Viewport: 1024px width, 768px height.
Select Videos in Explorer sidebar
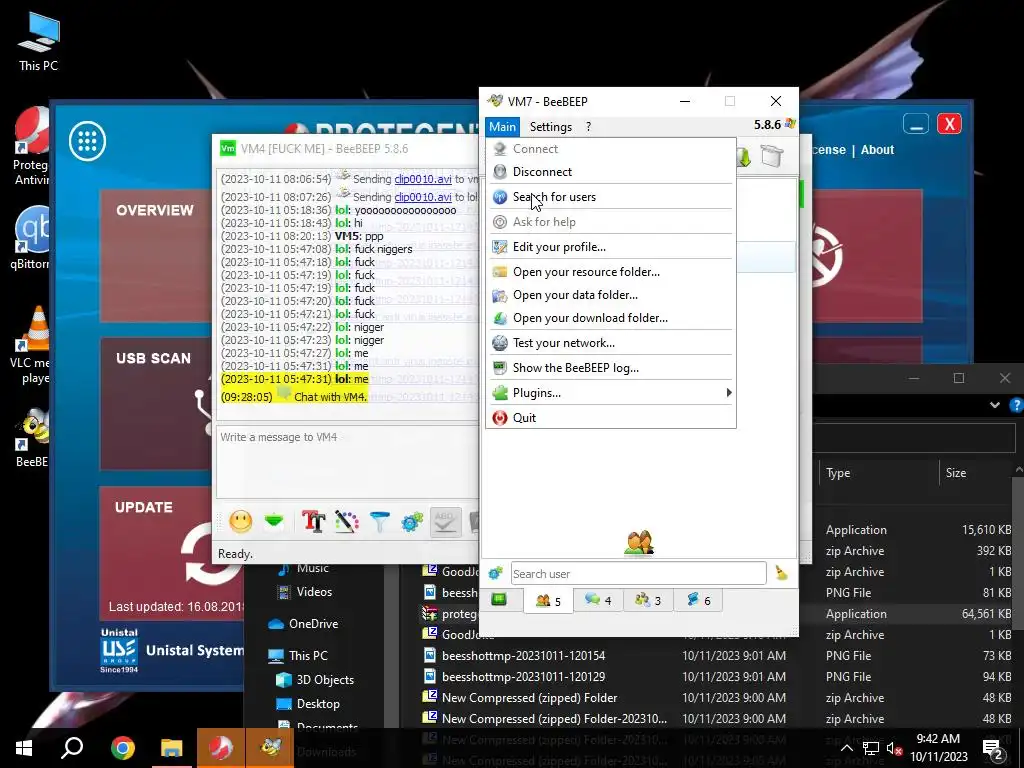pos(314,592)
